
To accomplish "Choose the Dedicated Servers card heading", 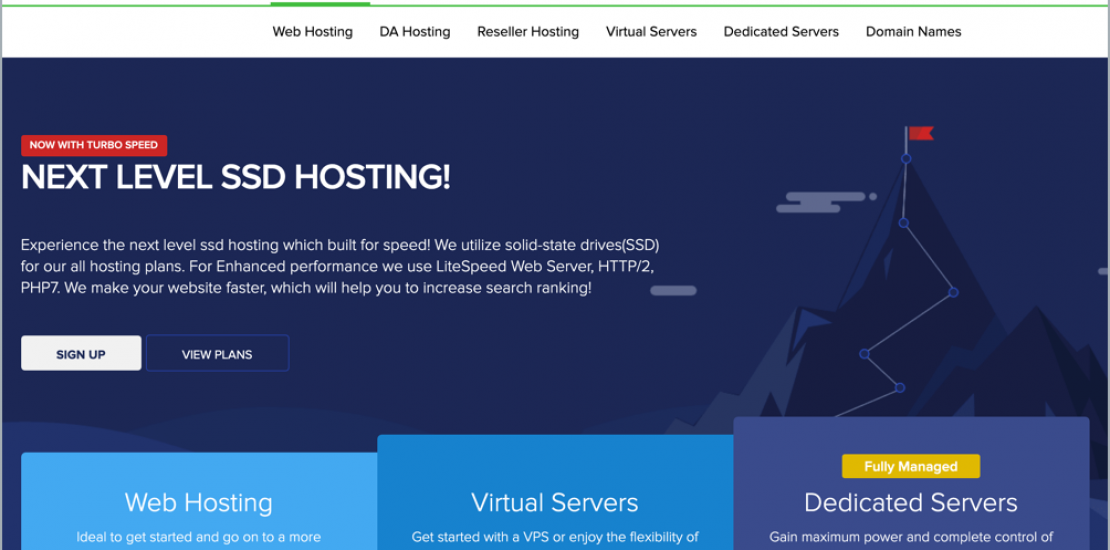I will pos(910,502).
